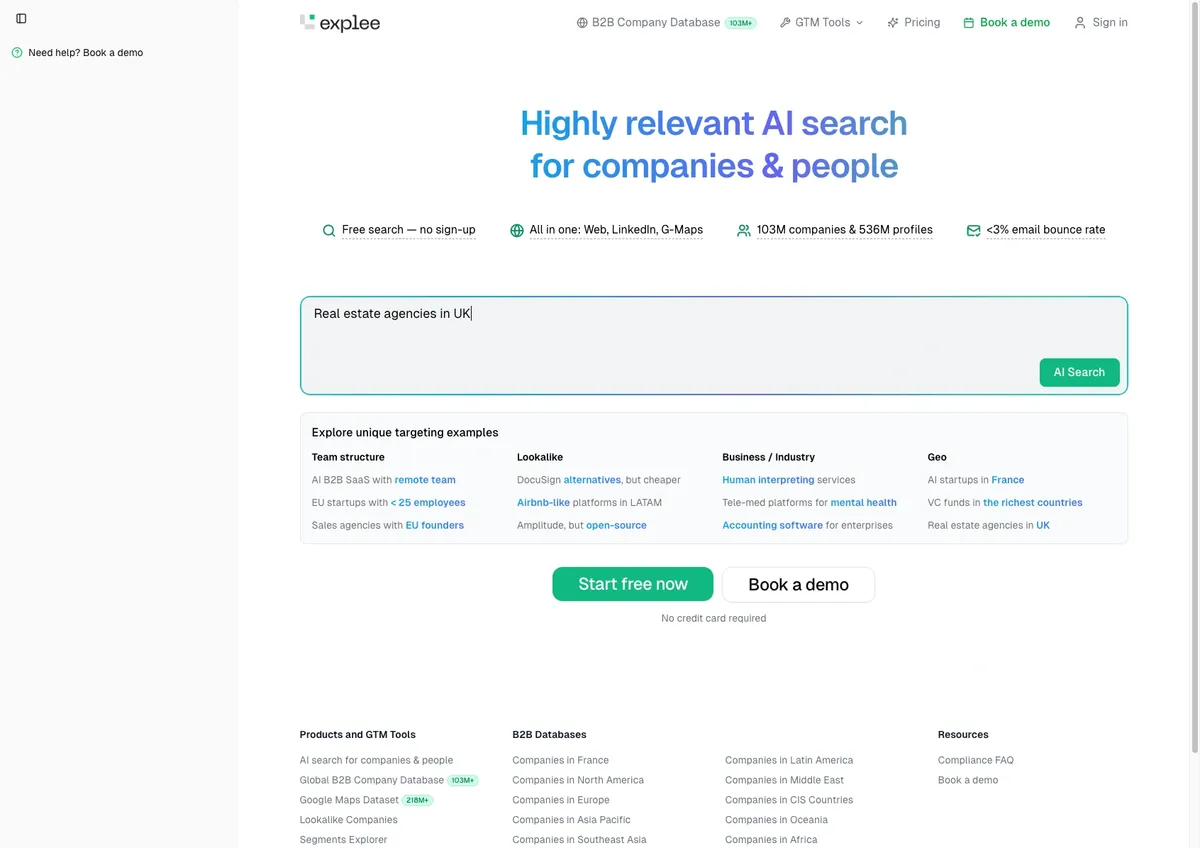This screenshot has width=1200, height=848.
Task: Open Companies in France footer link
Action: 560,760
